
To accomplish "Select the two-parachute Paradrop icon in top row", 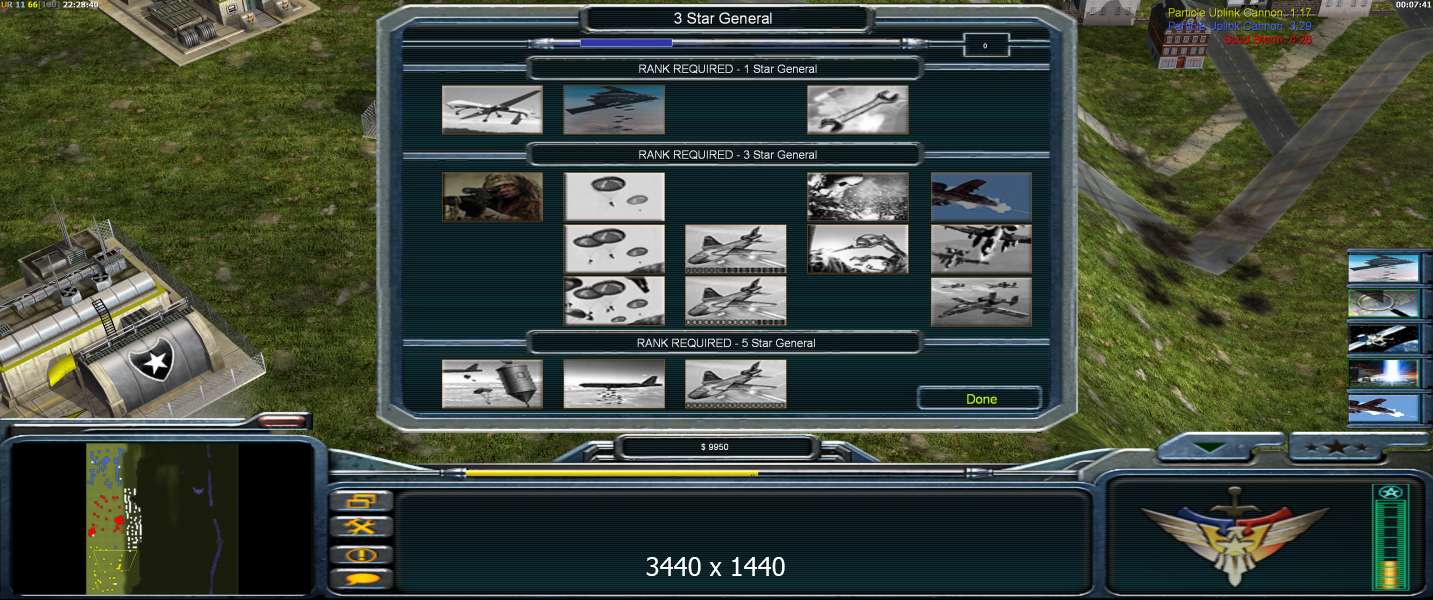I will (614, 197).
